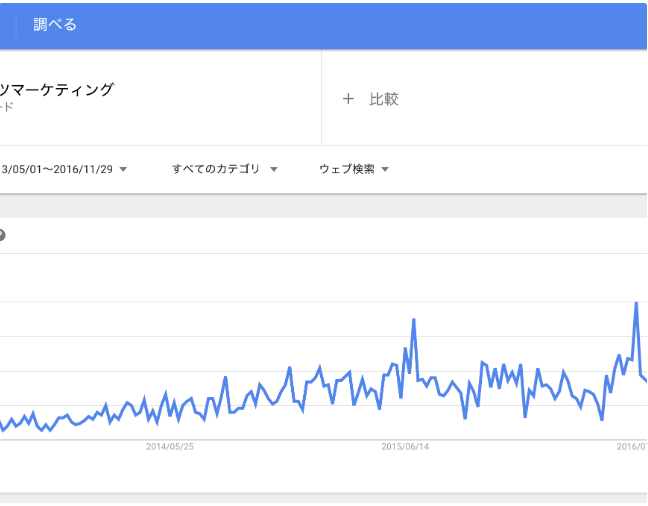
Task: Click the gray help question mark icon
Action: point(2,235)
